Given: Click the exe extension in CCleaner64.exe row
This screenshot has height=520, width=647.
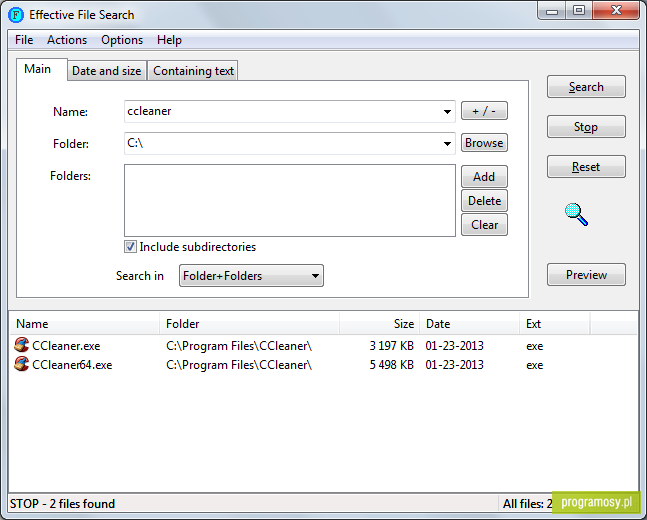Looking at the screenshot, I should [534, 365].
